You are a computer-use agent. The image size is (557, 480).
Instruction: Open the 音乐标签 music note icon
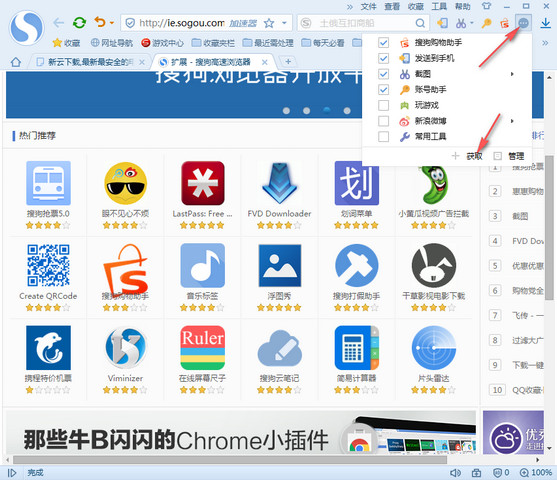(202, 265)
